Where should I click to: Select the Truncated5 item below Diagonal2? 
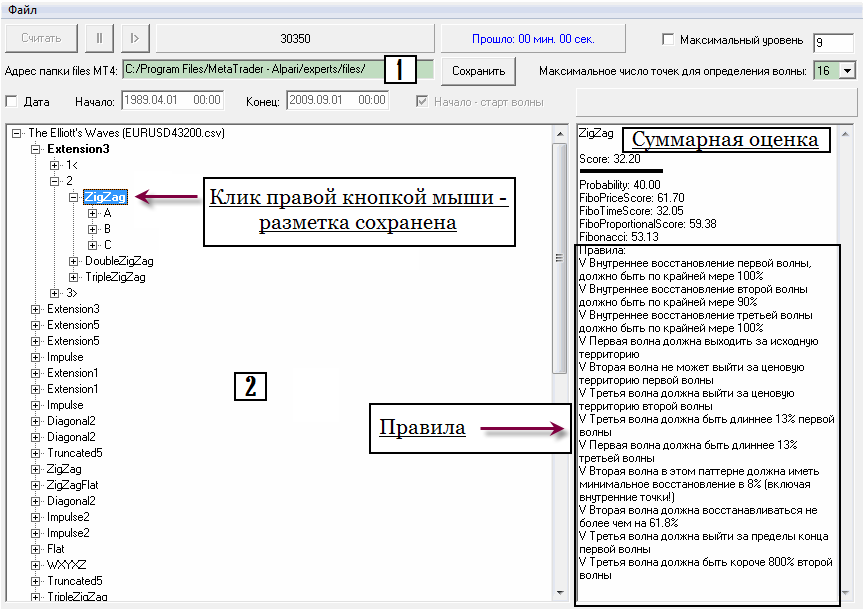pos(74,453)
